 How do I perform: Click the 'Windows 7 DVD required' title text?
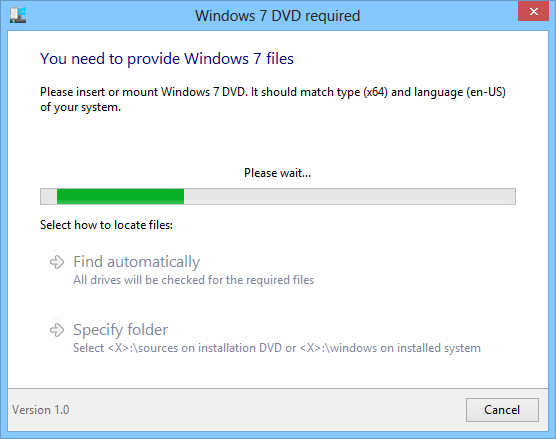click(x=277, y=16)
